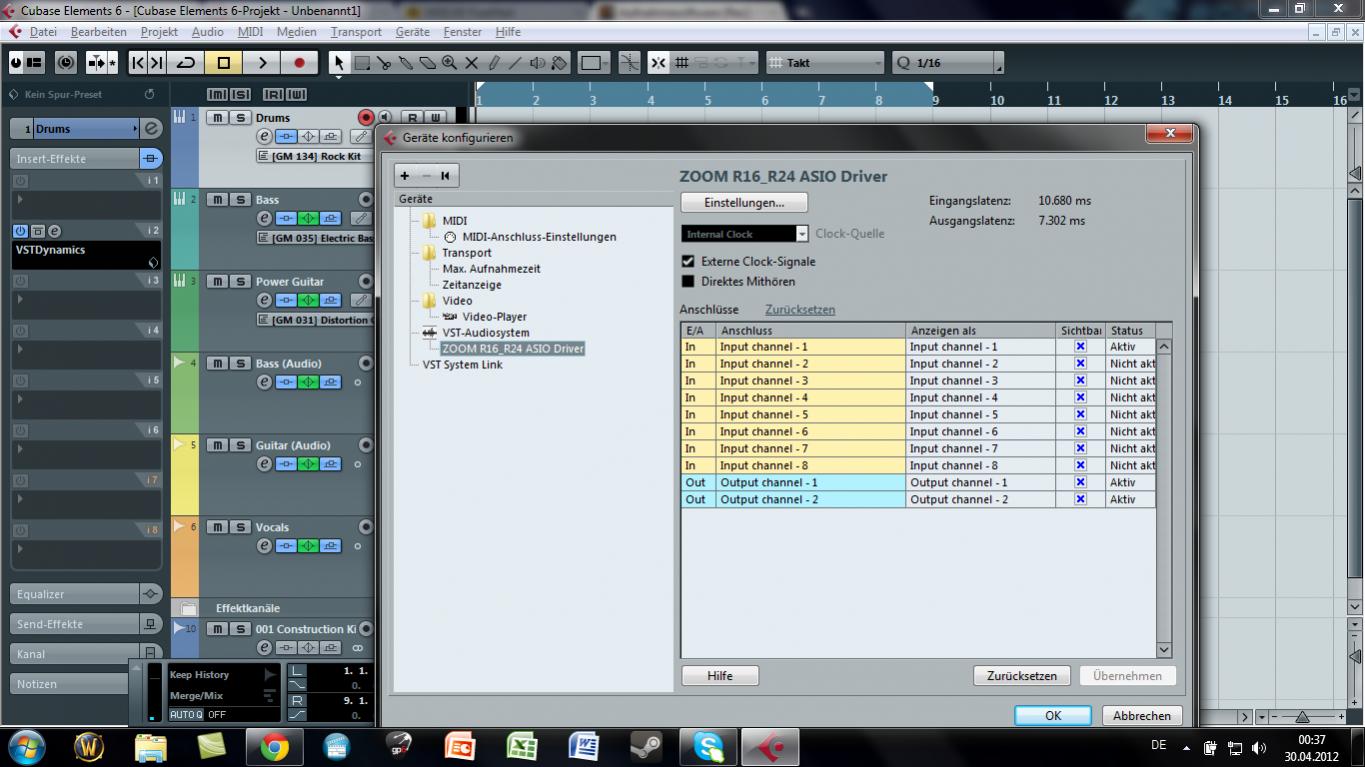Toggle visibility of Input channel - 5
Image resolution: width=1365 pixels, height=767 pixels.
(1080, 415)
